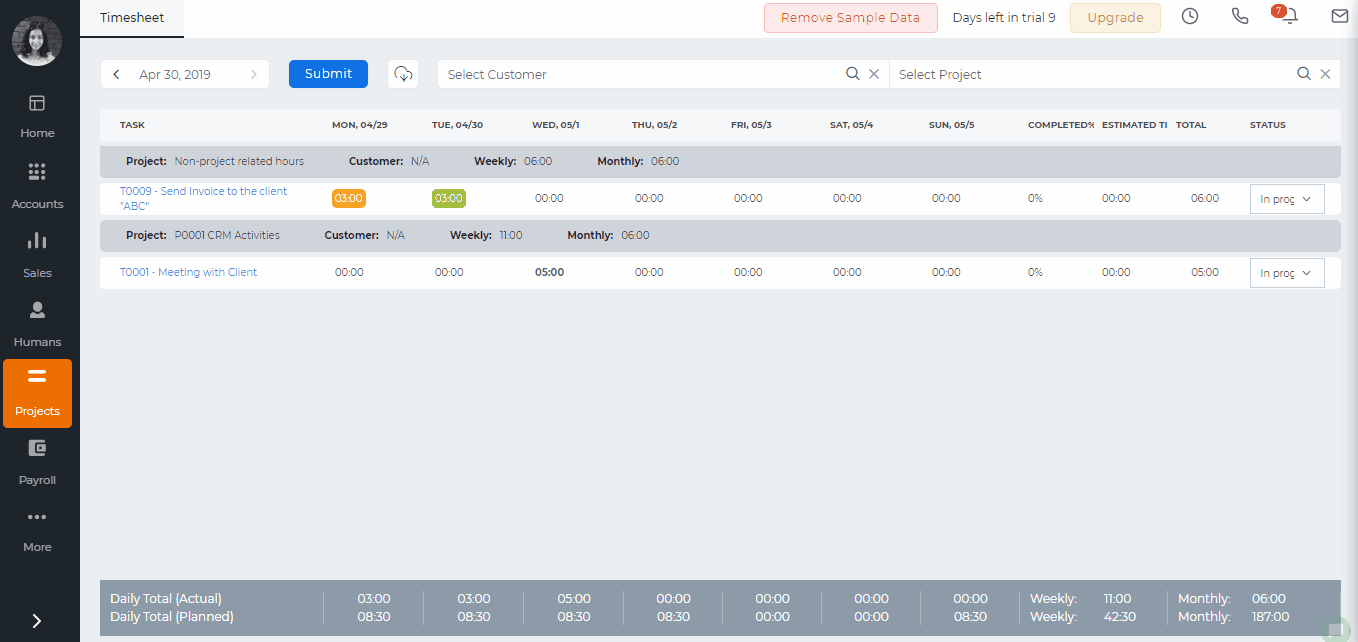Switch to the Timesheet tab
The height and width of the screenshot is (642, 1358).
click(x=132, y=18)
